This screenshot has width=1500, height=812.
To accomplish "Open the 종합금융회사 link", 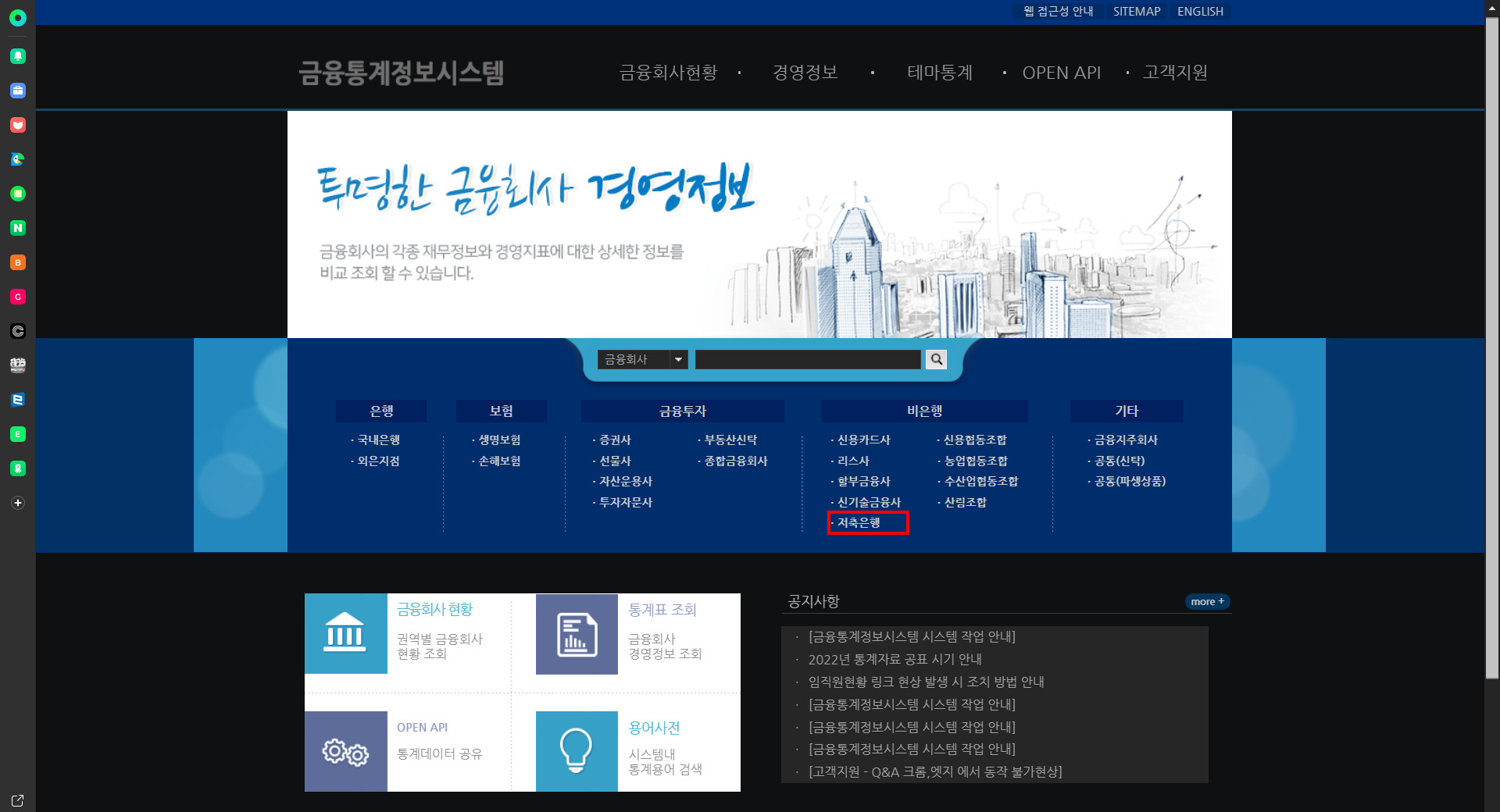I will point(736,461).
